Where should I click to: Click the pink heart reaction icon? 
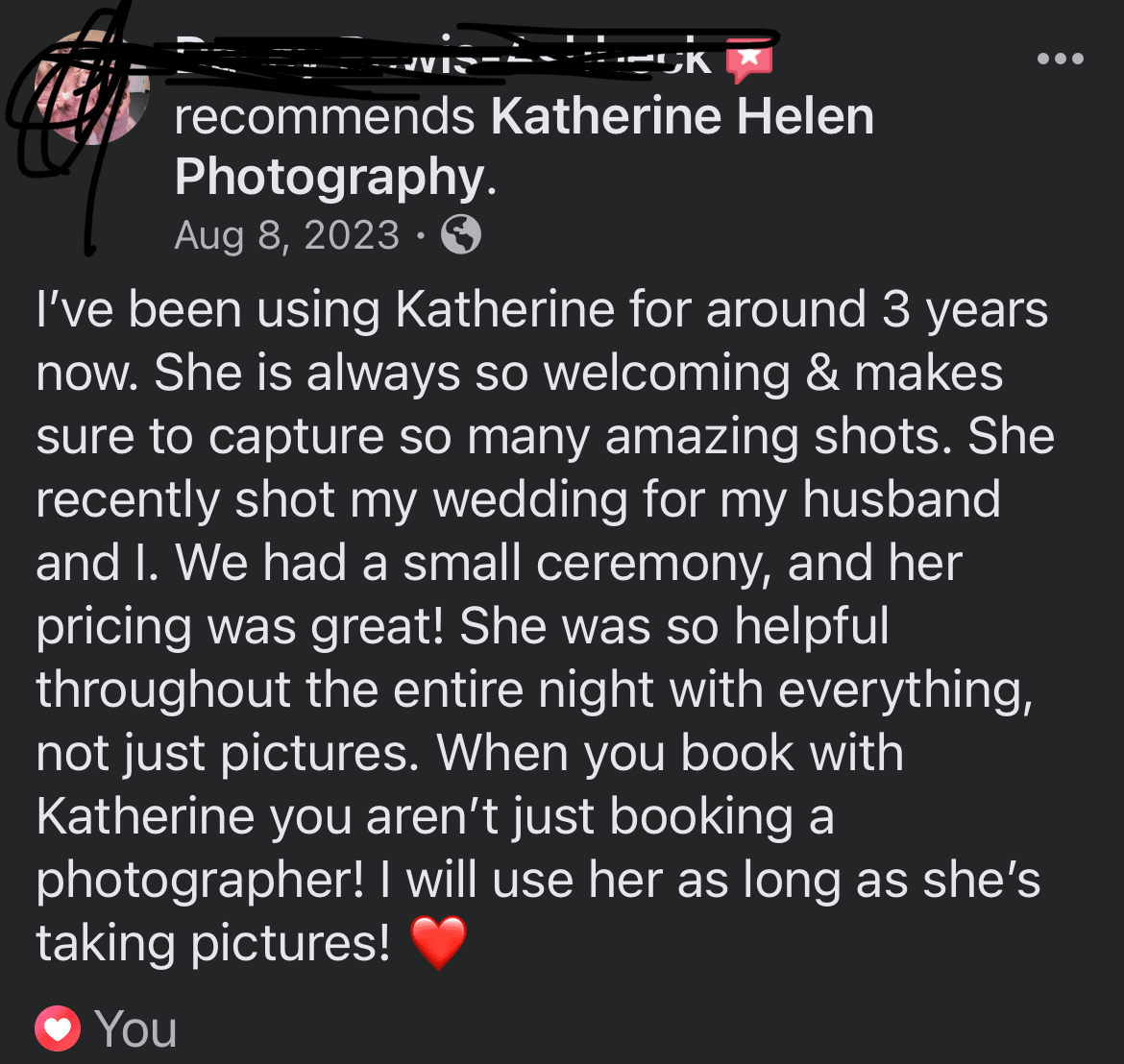58,1028
